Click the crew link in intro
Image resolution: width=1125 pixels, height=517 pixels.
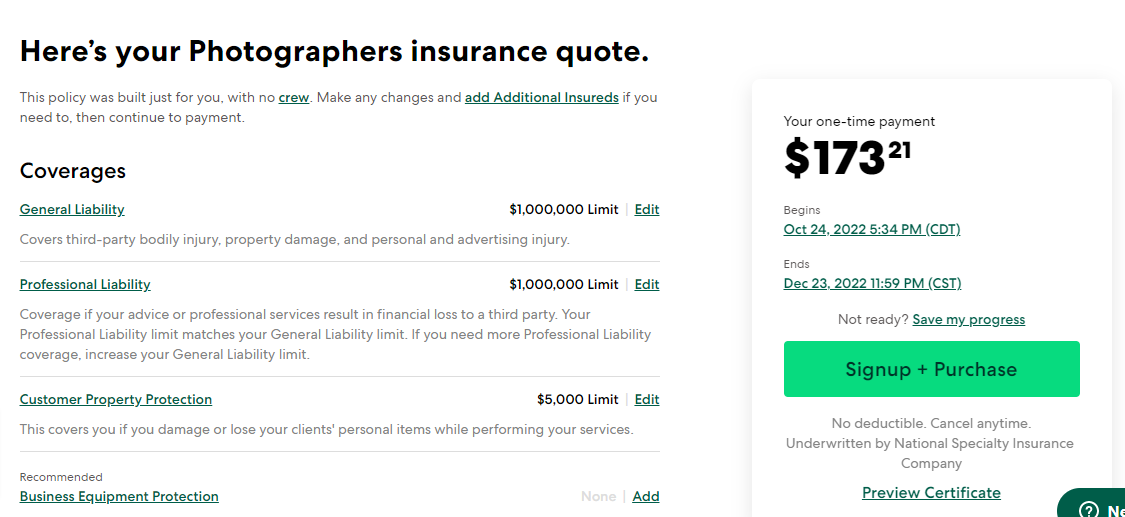point(293,98)
